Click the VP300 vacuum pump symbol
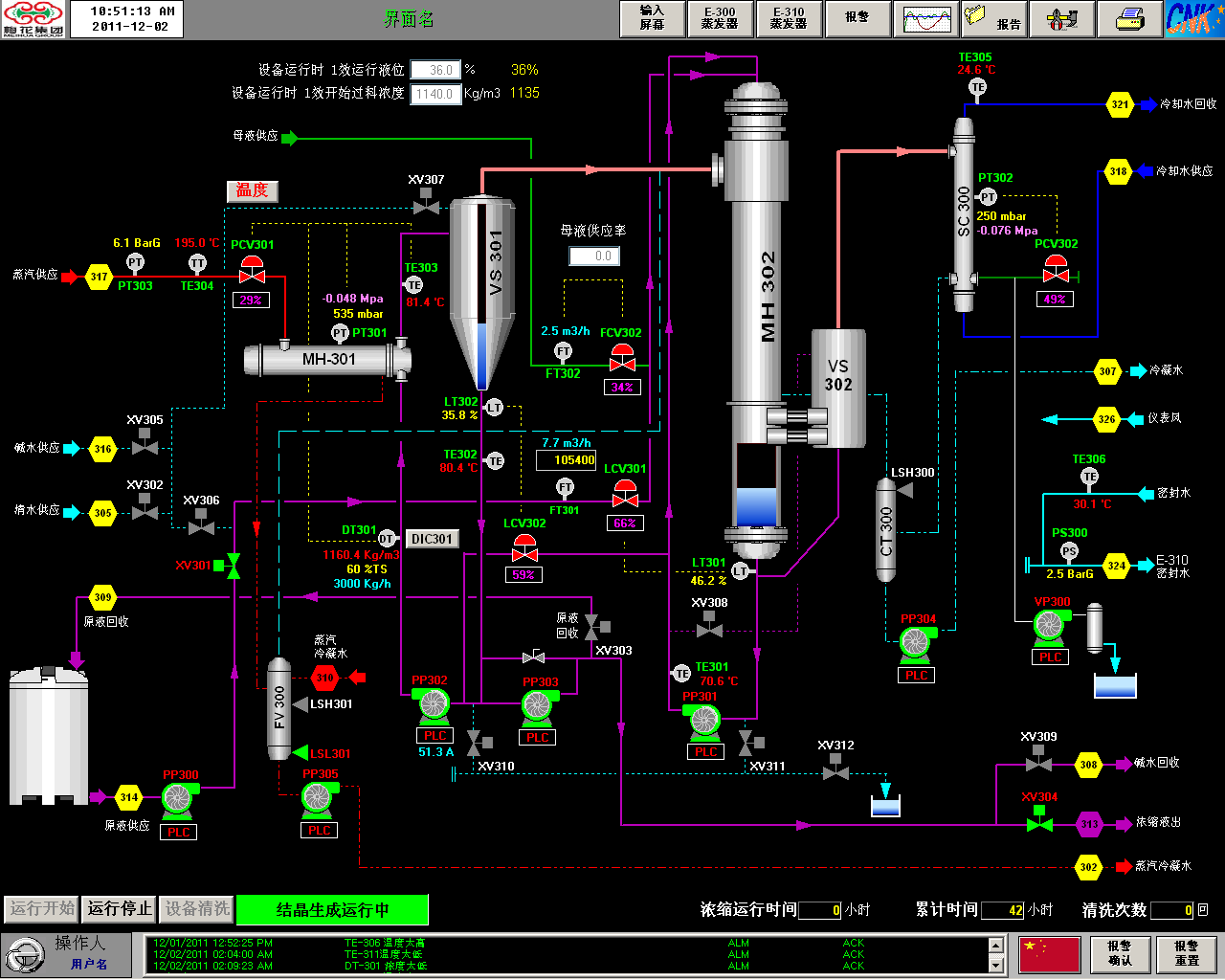This screenshot has height=980, width=1225. click(1051, 625)
